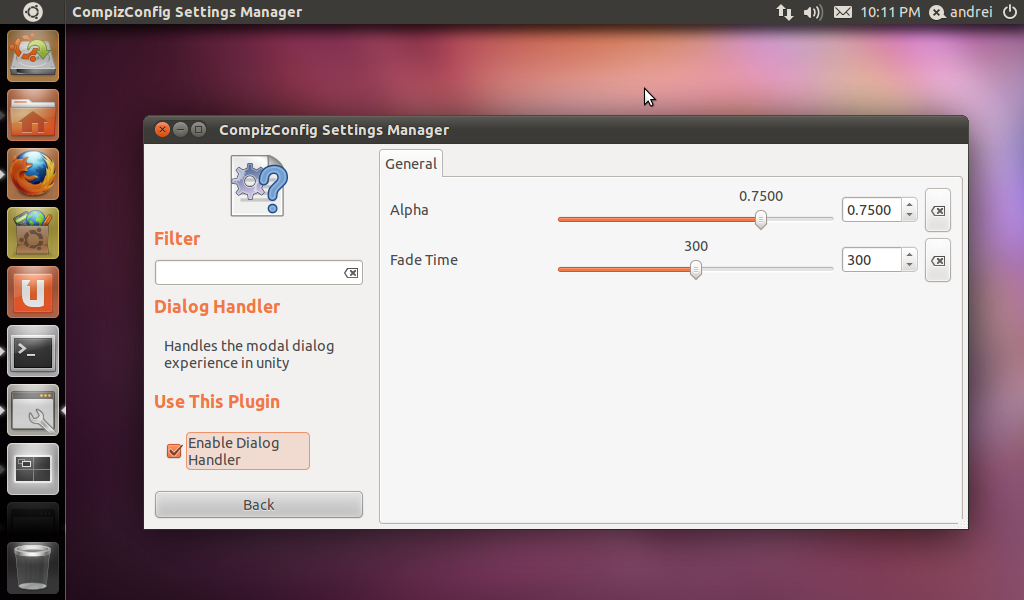Decrease Fade Time with down arrow
Image resolution: width=1024 pixels, height=600 pixels.
[909, 265]
